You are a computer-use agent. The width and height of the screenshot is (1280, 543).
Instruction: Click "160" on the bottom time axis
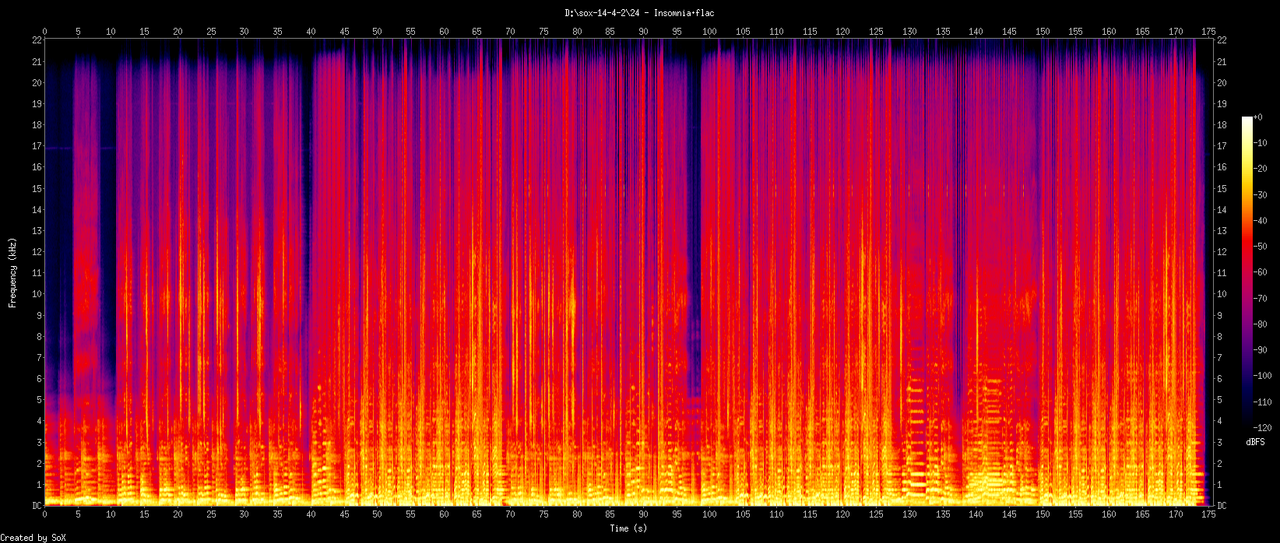pos(1108,516)
